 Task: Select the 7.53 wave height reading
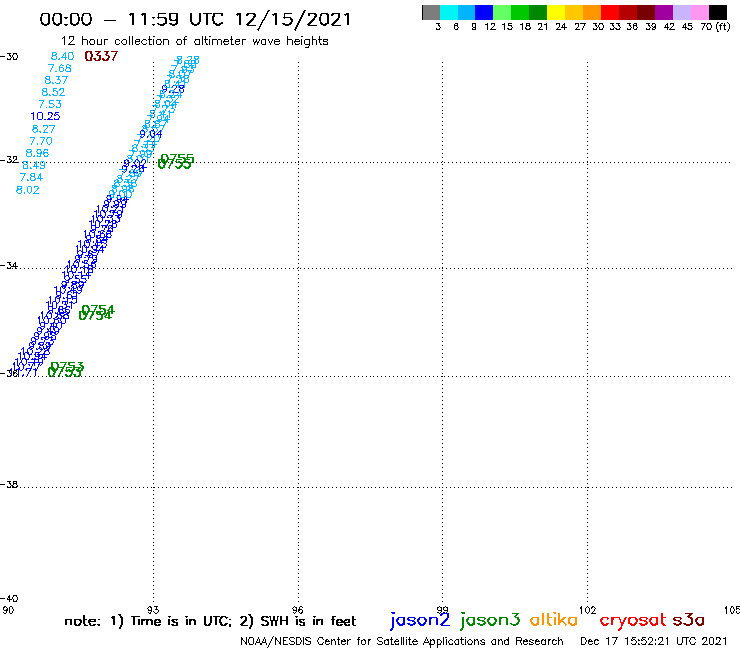[x=50, y=104]
